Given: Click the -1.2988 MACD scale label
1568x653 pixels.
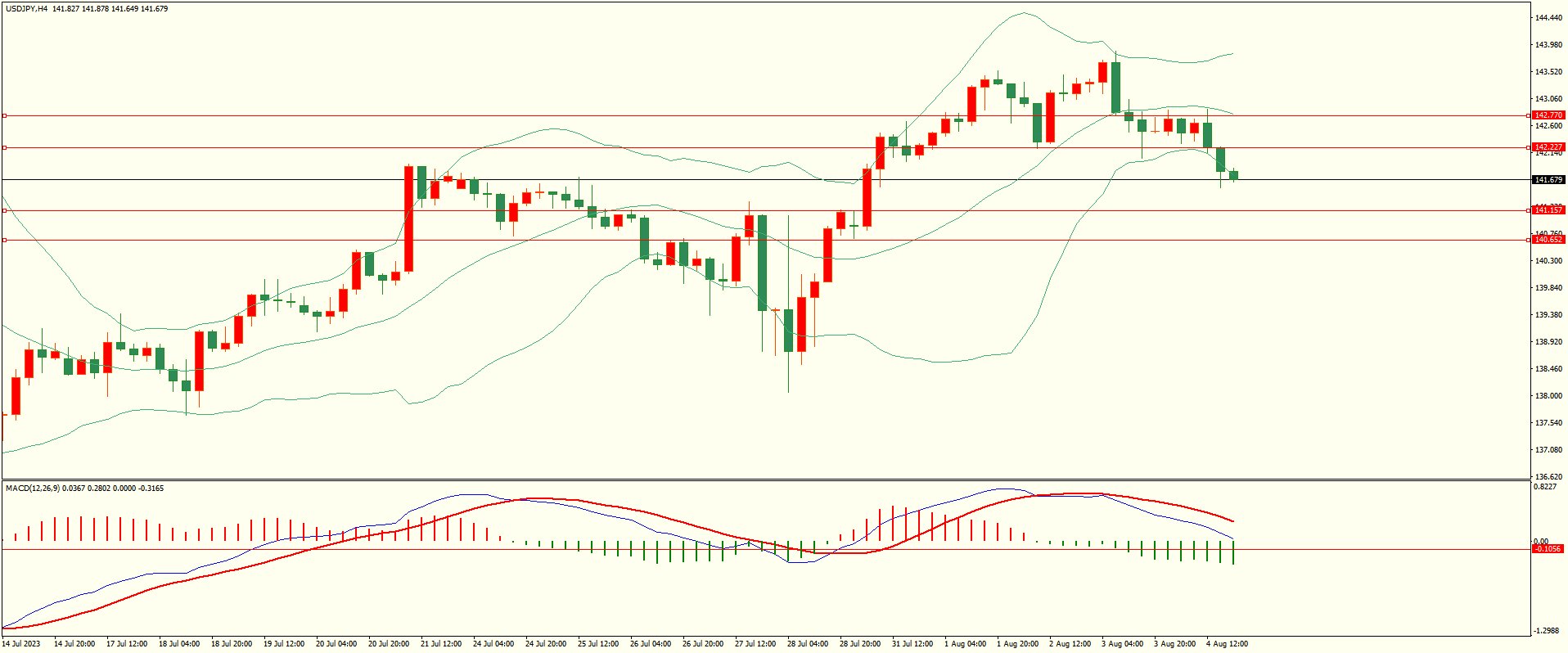Looking at the screenshot, I should 1546,631.
